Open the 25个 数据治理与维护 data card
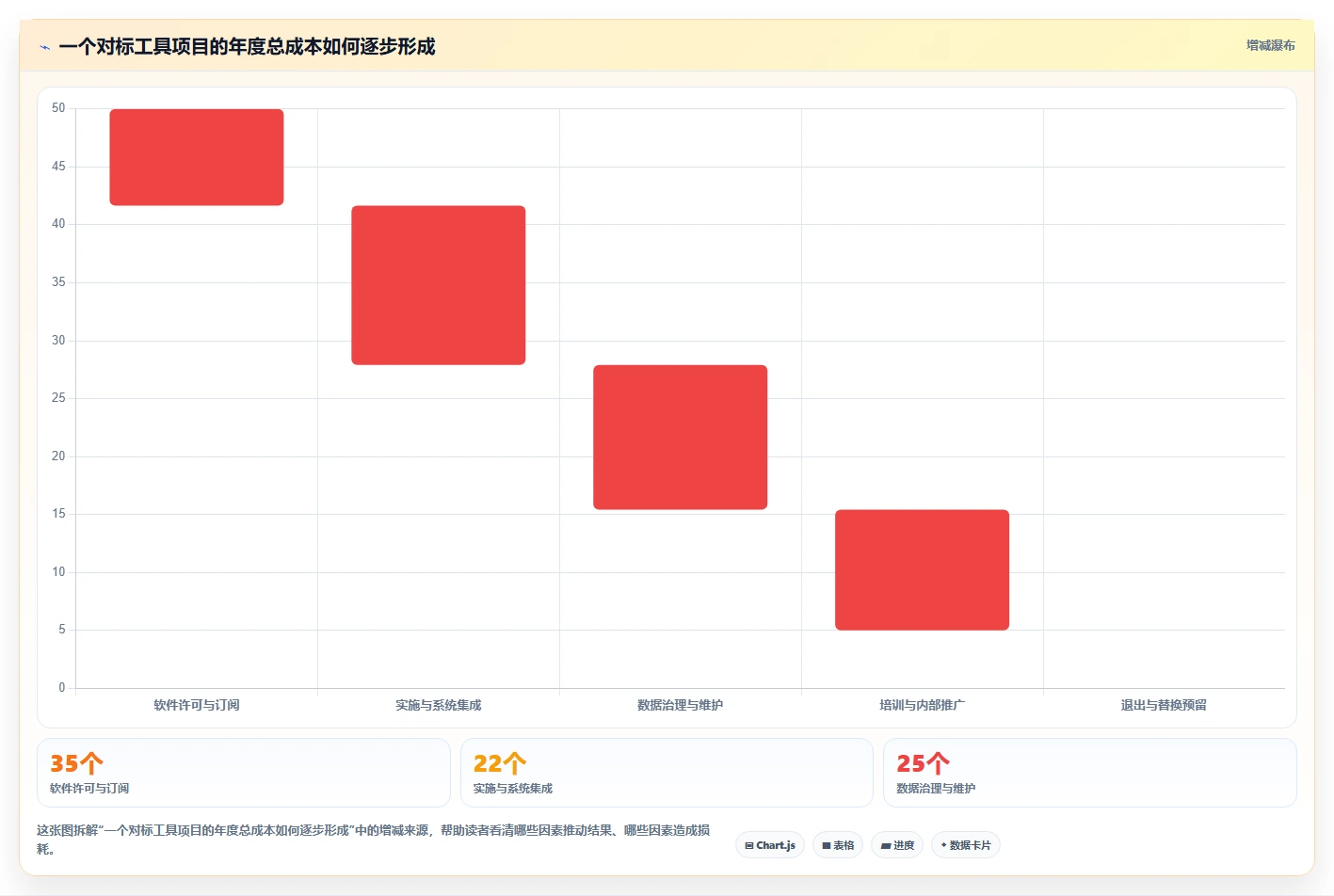The height and width of the screenshot is (896, 1334). [1090, 773]
